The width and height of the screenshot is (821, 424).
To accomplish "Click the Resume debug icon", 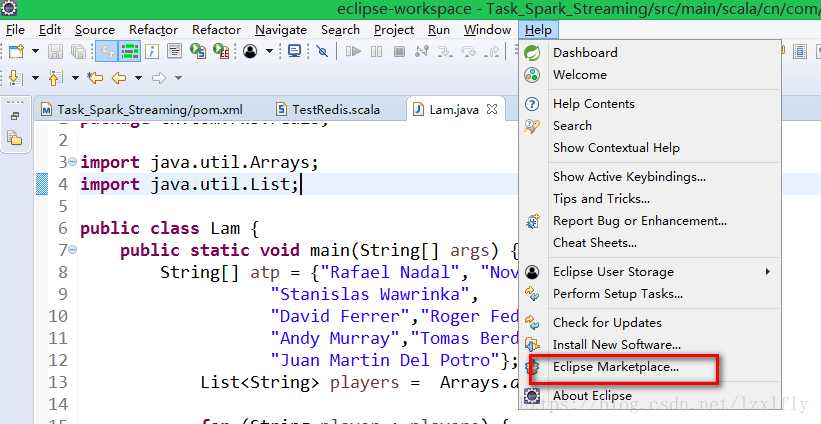I will coord(353,51).
